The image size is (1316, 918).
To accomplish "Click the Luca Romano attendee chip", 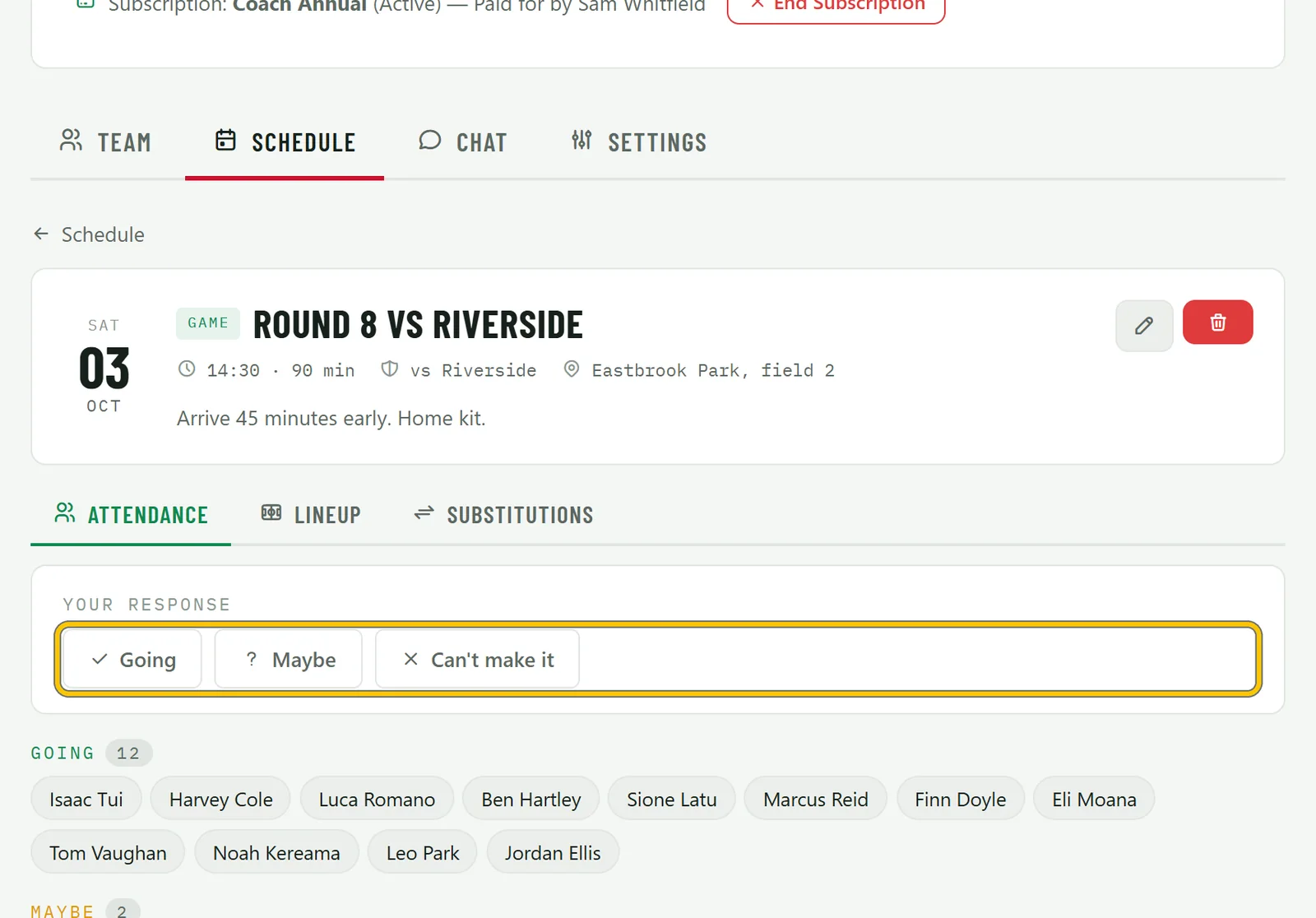I will pos(377,800).
